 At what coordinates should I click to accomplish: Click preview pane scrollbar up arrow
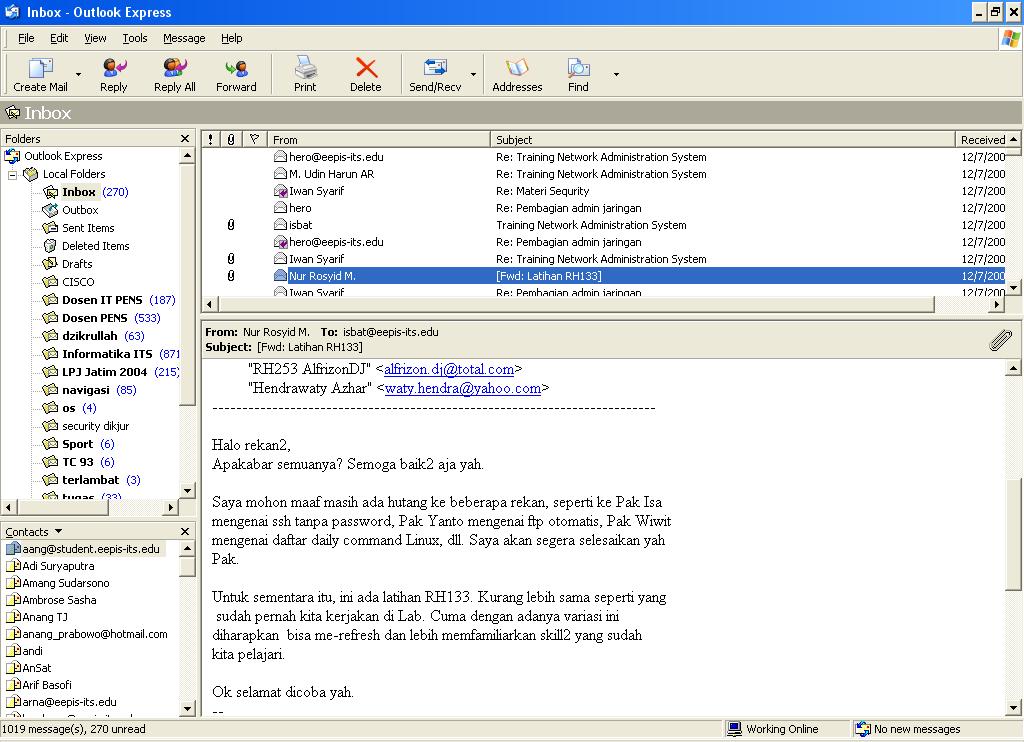tap(1013, 368)
